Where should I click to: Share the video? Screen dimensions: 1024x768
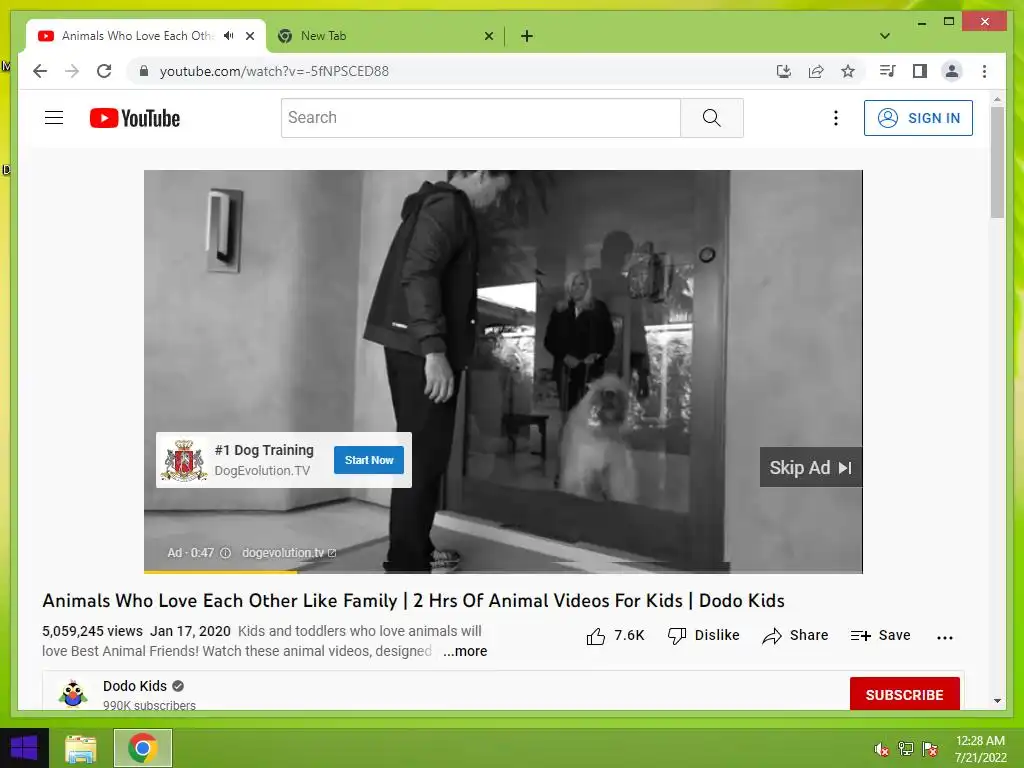[x=795, y=635]
